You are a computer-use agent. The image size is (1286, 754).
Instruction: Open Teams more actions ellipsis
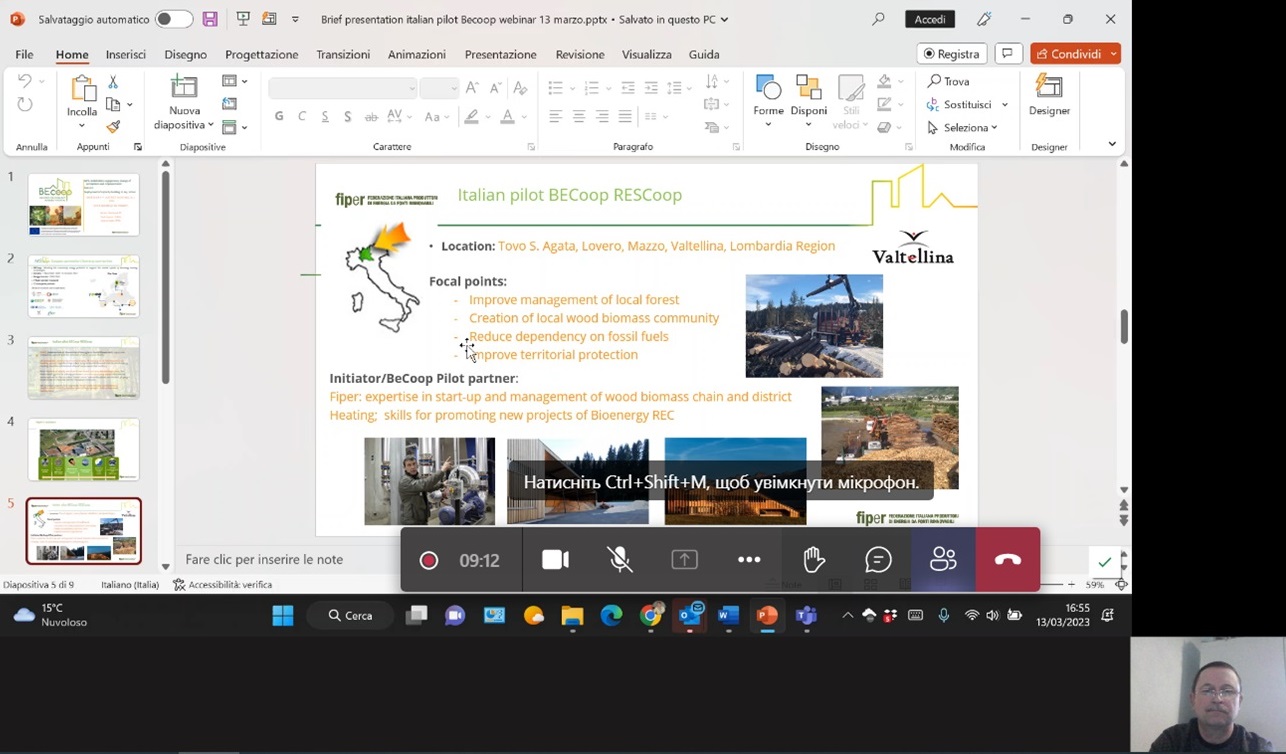coord(749,560)
